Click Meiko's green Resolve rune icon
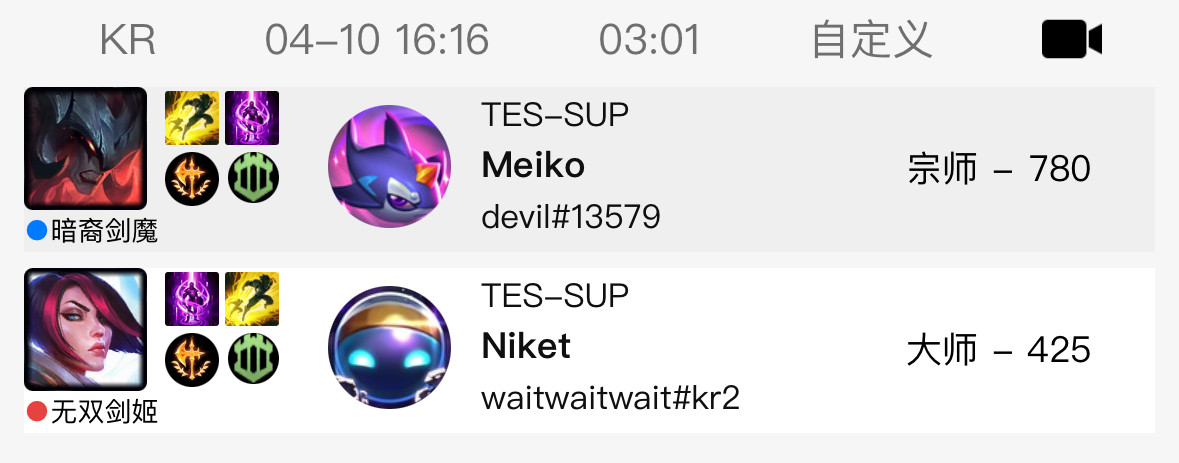 [253, 179]
